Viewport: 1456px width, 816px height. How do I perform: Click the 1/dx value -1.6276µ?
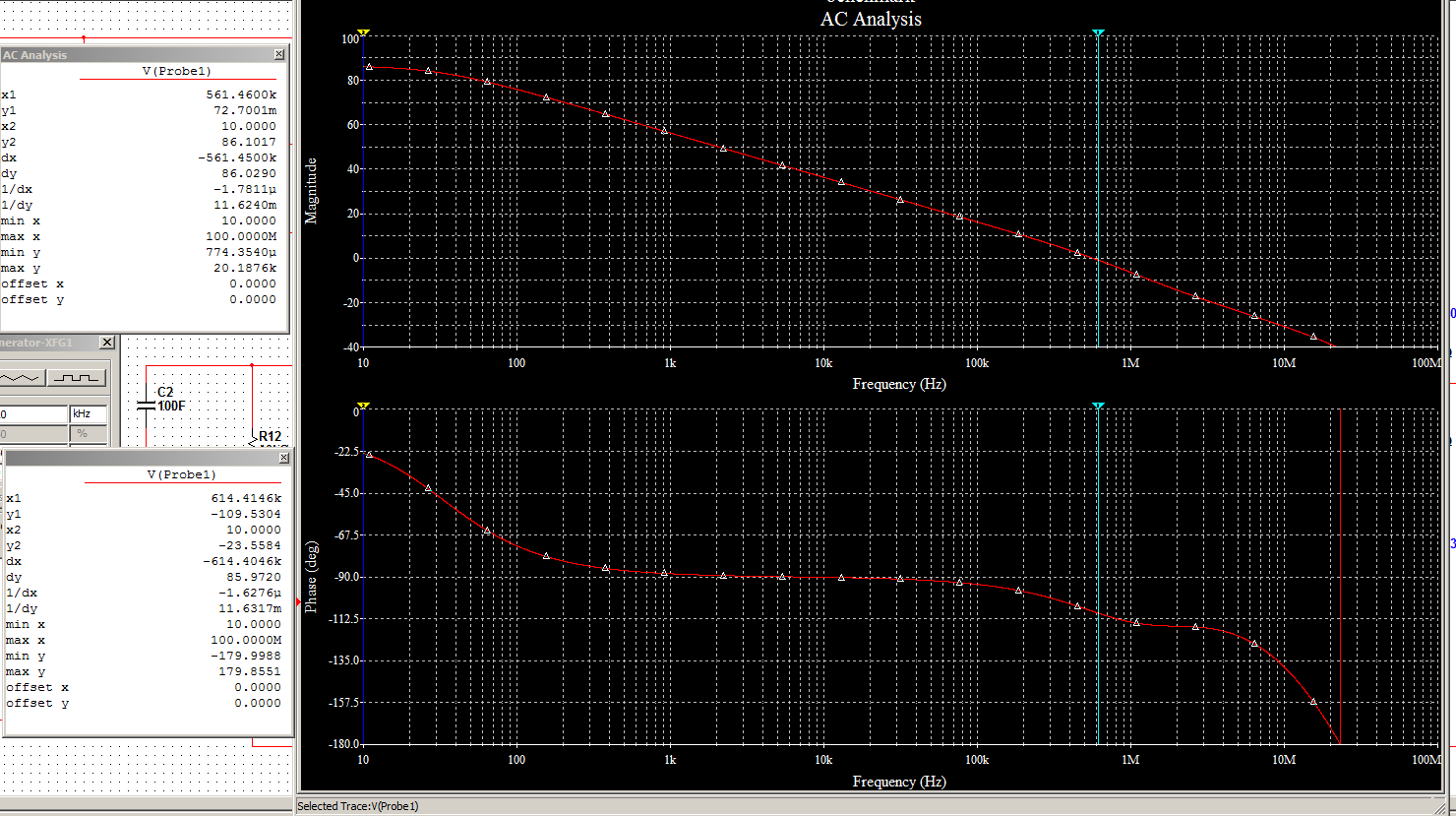[x=250, y=593]
